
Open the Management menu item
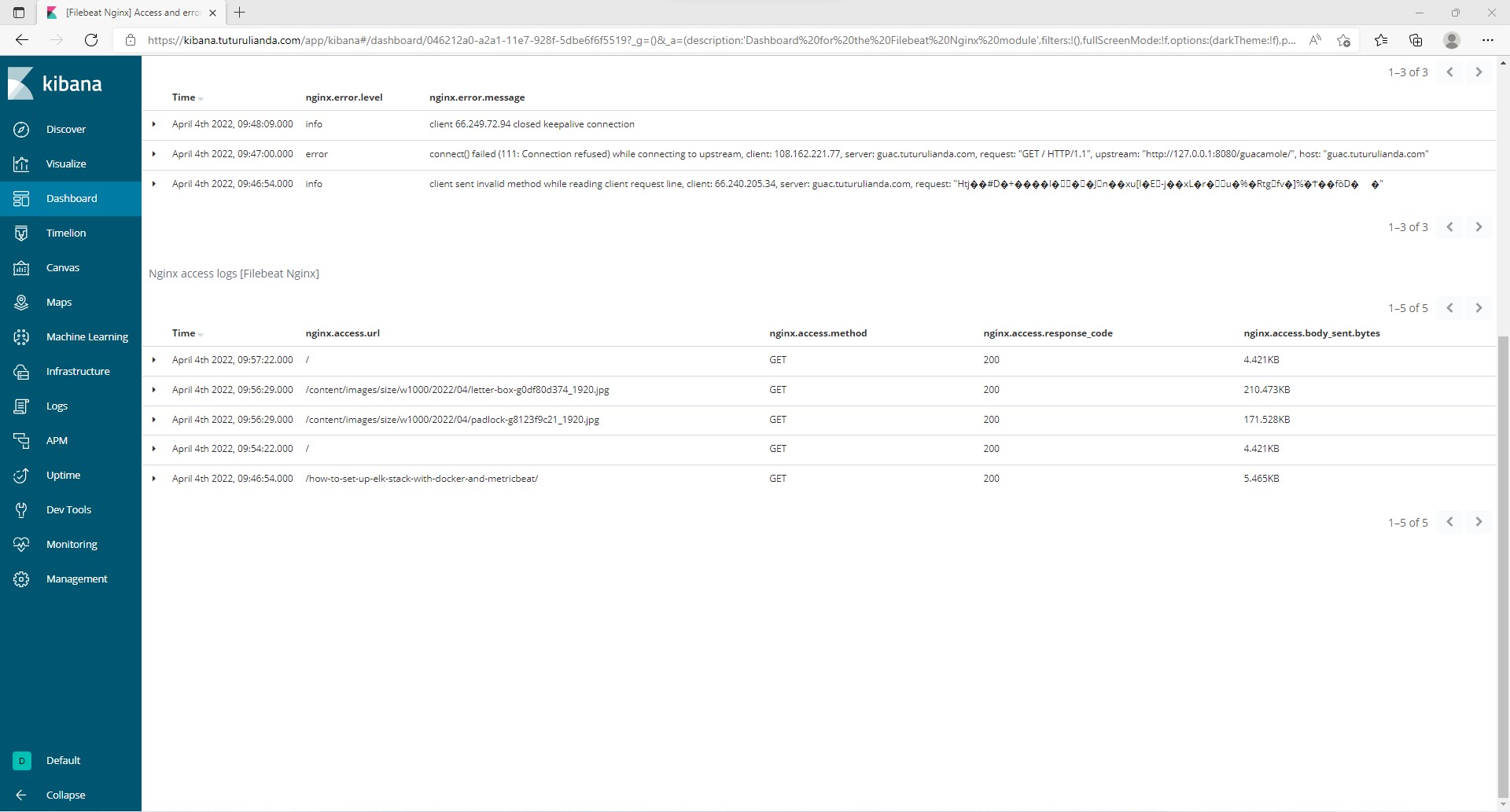pos(71,579)
